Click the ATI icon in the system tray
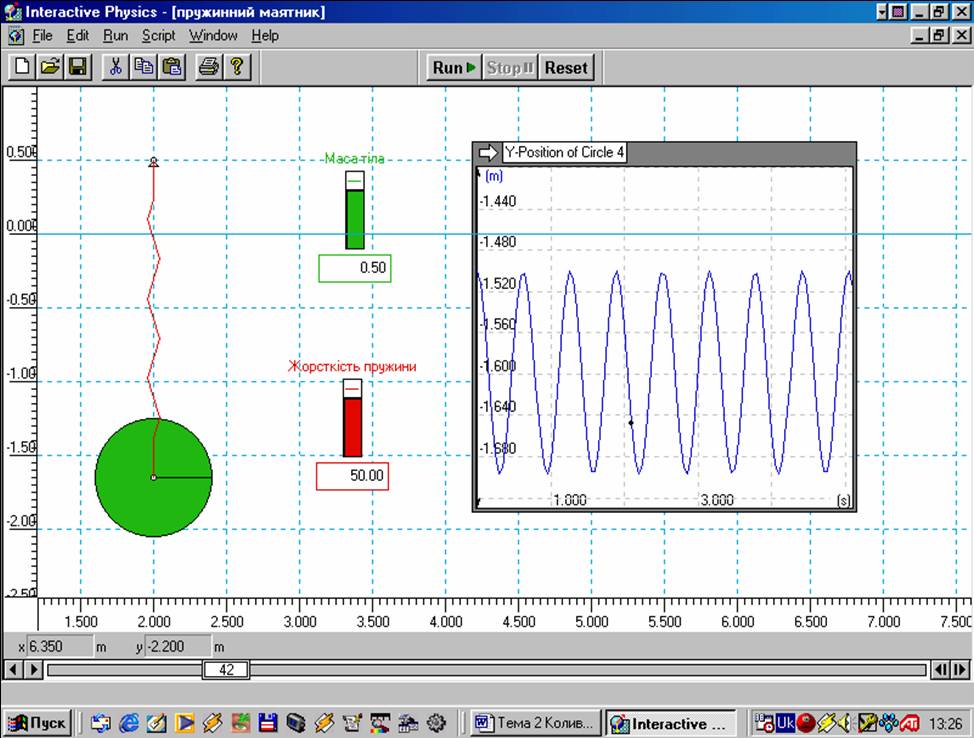 coord(910,722)
